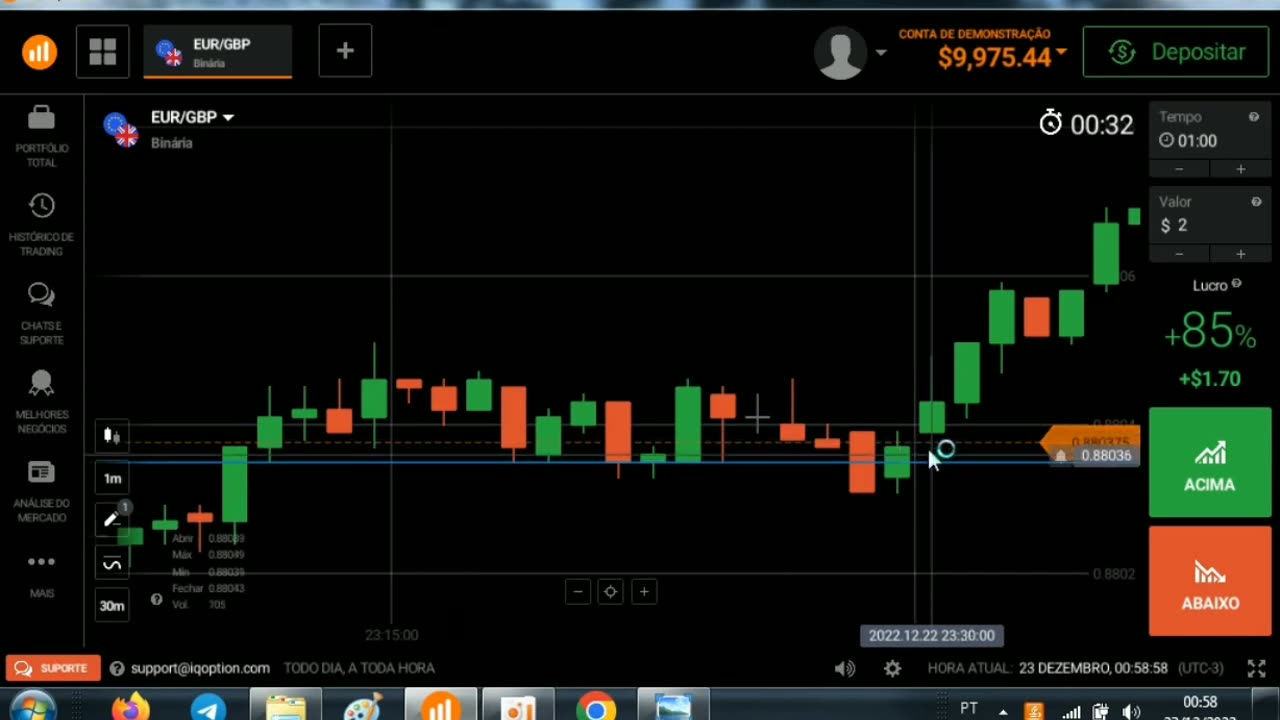Open Chats e Suporte in the sidebar

41,314
